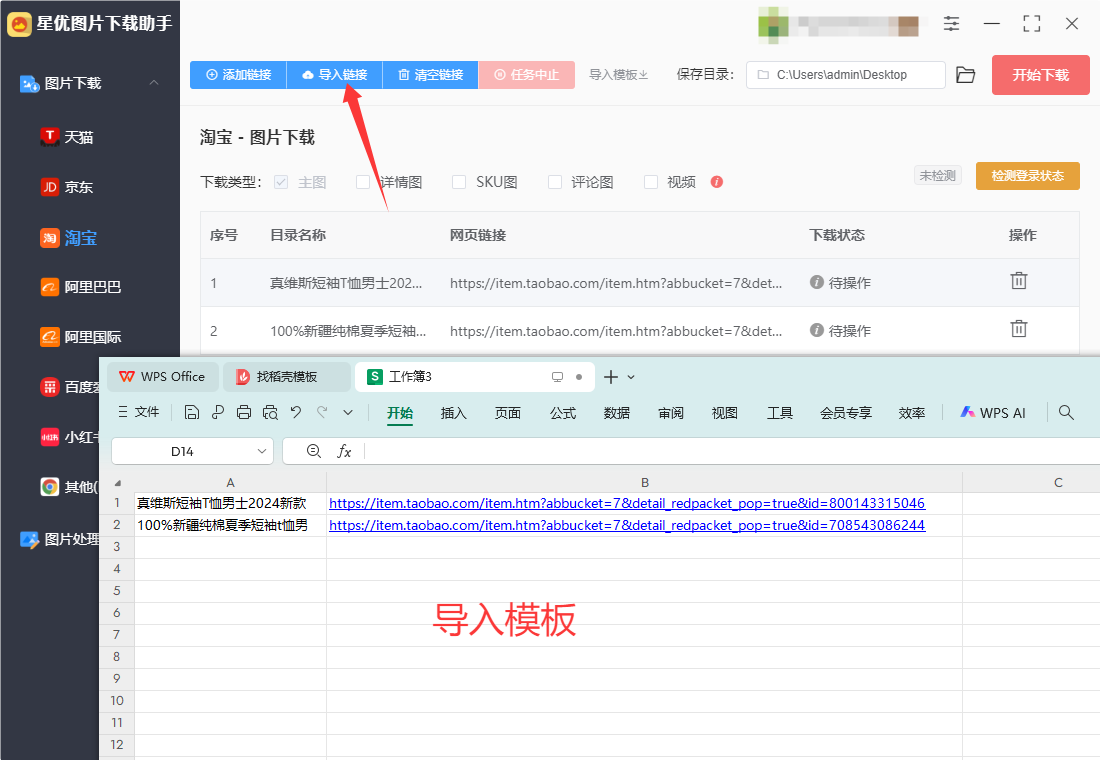Click the Xiaohongshu (小红书) sidebar icon
The height and width of the screenshot is (760, 1100).
coord(50,437)
